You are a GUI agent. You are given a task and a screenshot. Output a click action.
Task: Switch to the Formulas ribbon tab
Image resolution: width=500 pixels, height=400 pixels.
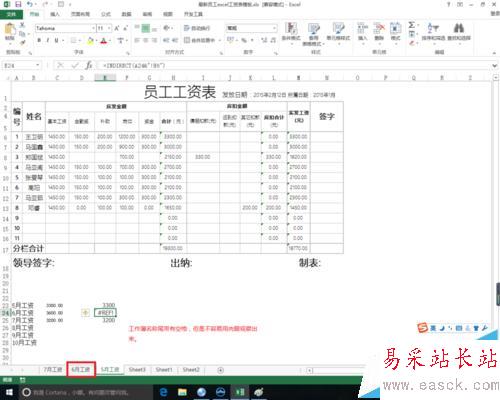tap(106, 14)
